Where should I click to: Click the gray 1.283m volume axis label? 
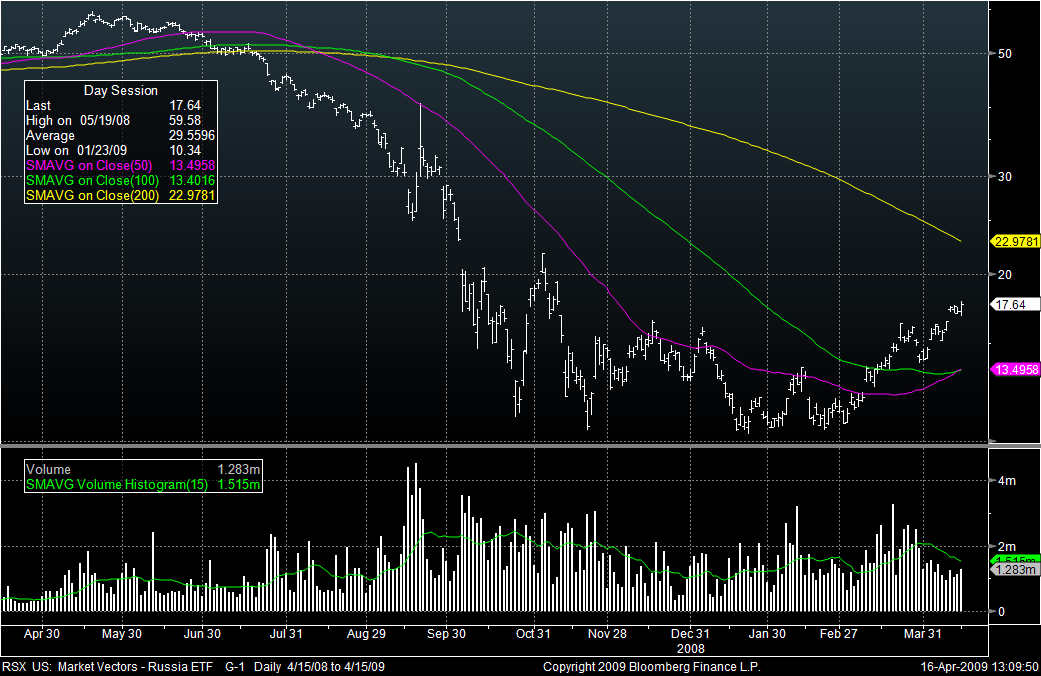click(1015, 570)
